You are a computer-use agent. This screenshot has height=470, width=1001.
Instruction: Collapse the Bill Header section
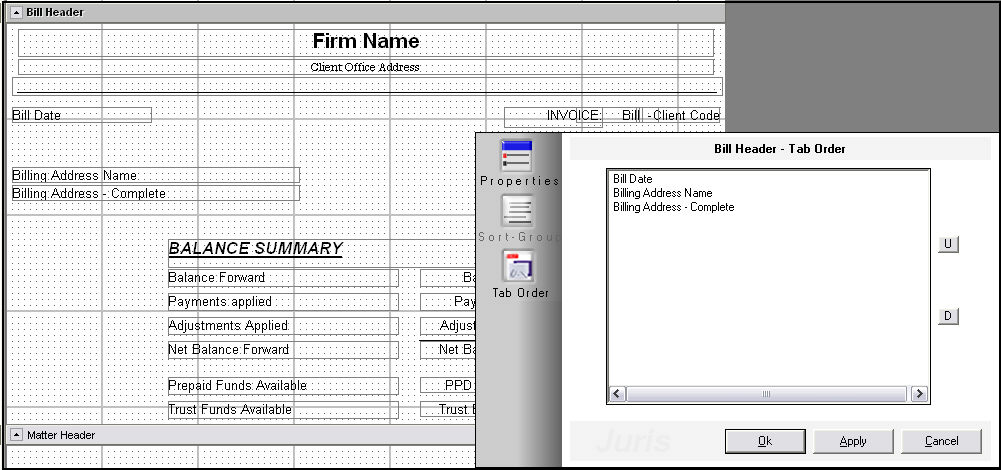click(16, 12)
